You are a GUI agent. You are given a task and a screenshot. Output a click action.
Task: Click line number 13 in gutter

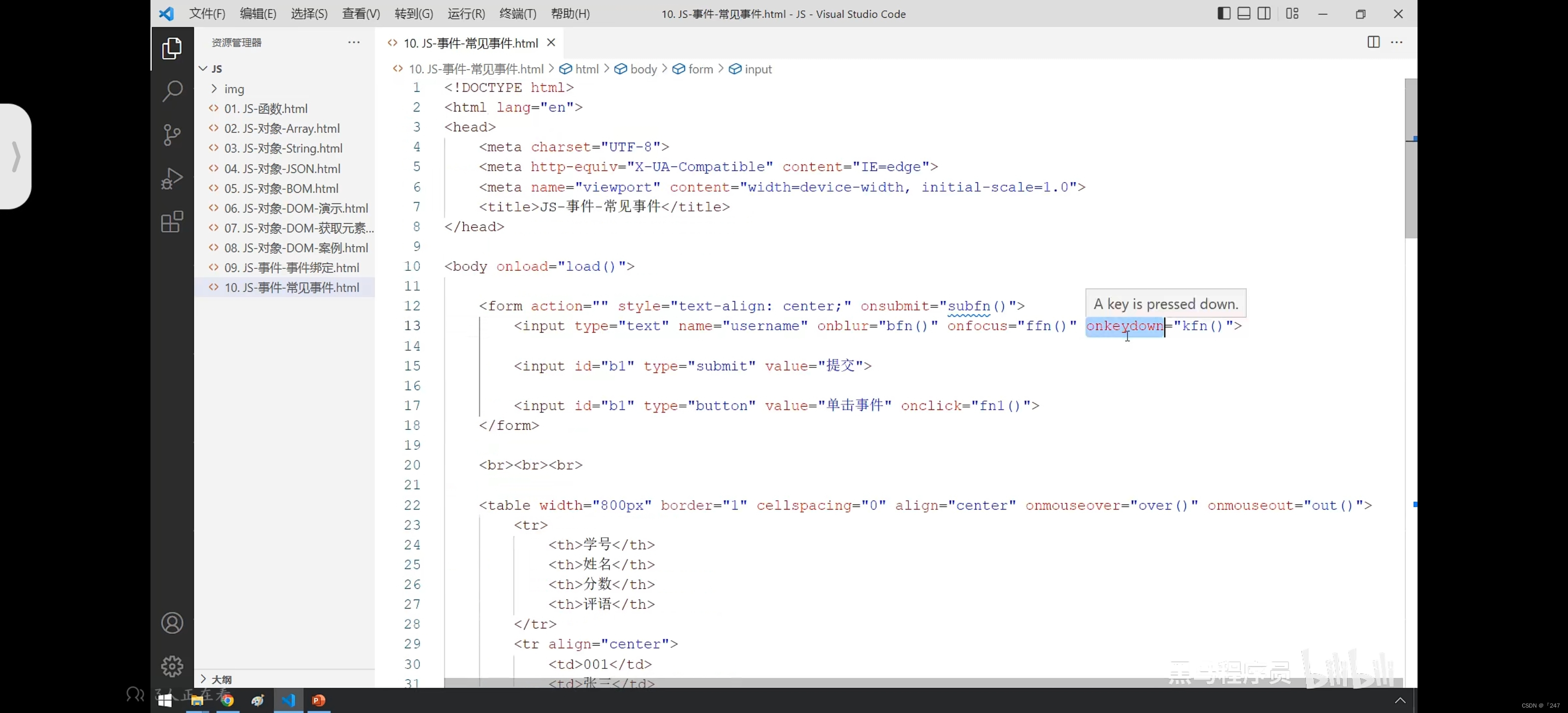click(x=412, y=326)
